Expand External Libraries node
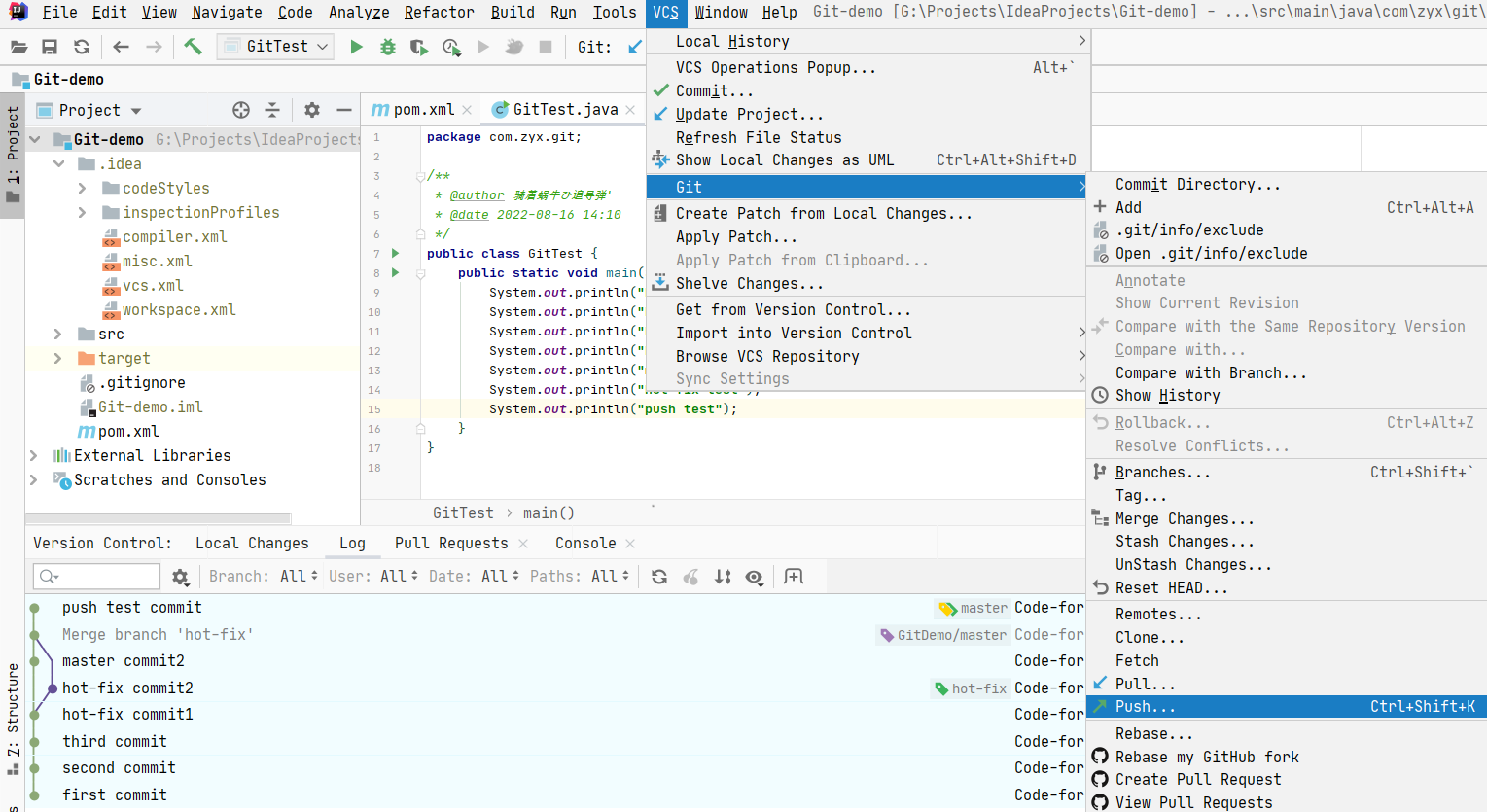The height and width of the screenshot is (812, 1487). coord(35,455)
